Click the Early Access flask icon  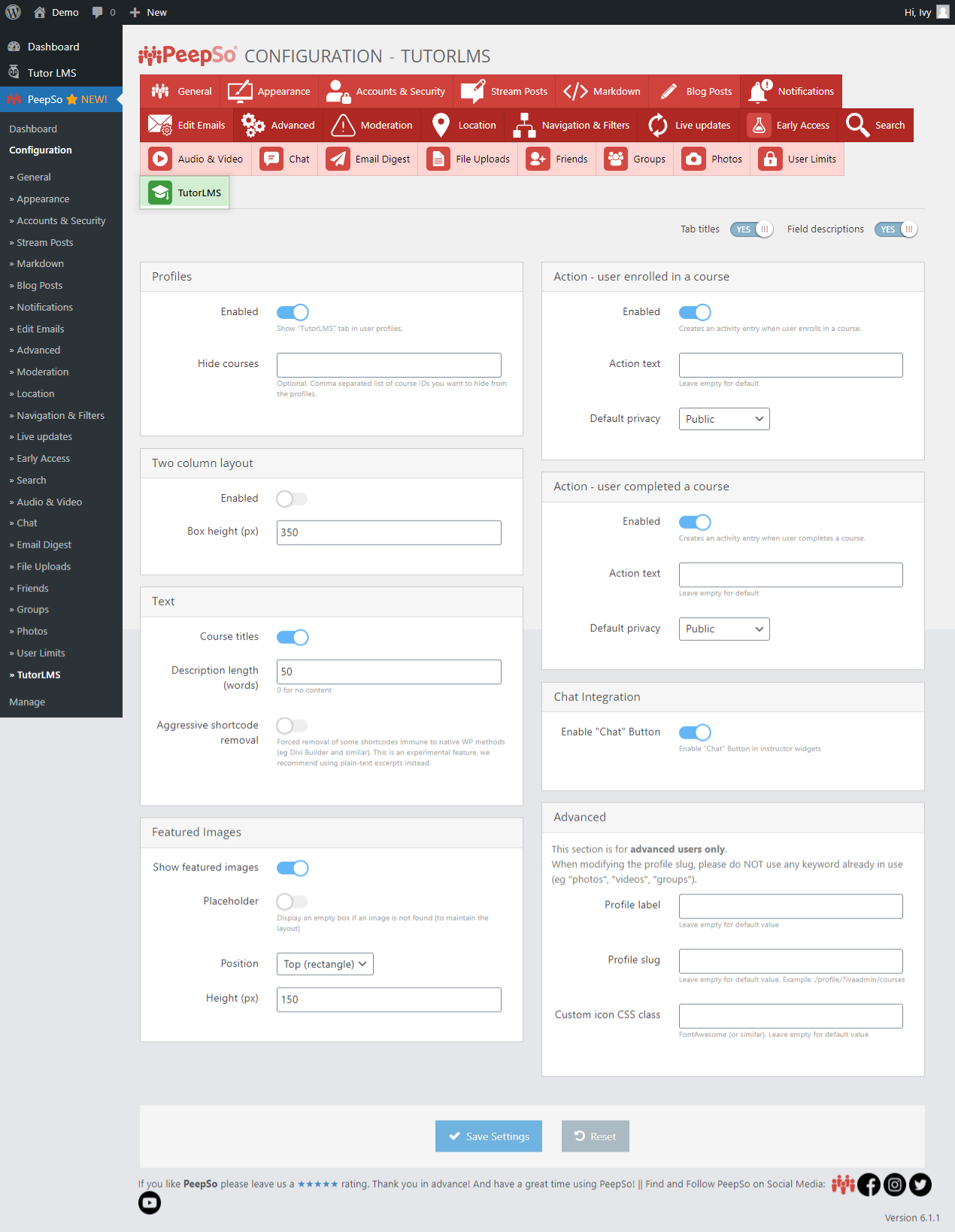(759, 125)
